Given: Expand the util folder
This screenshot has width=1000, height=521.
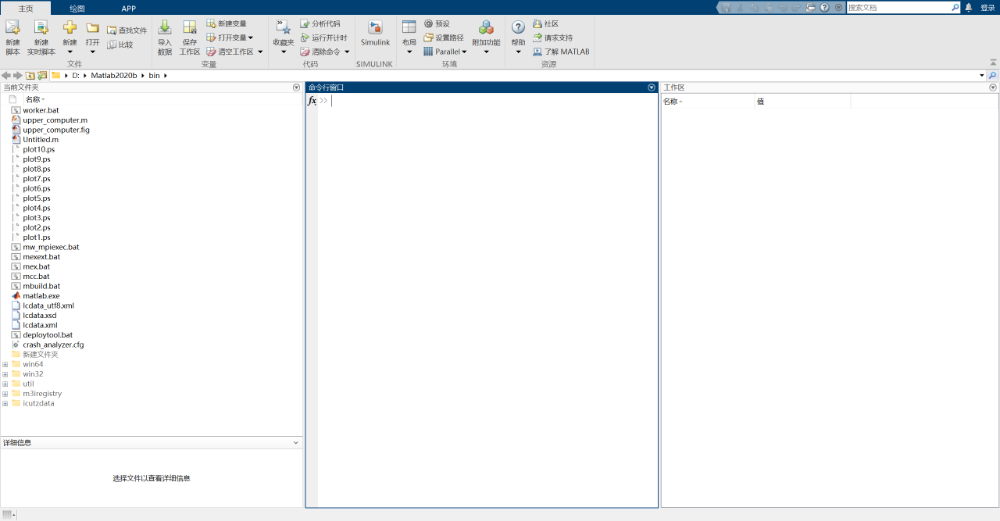Looking at the screenshot, I should click(x=6, y=384).
